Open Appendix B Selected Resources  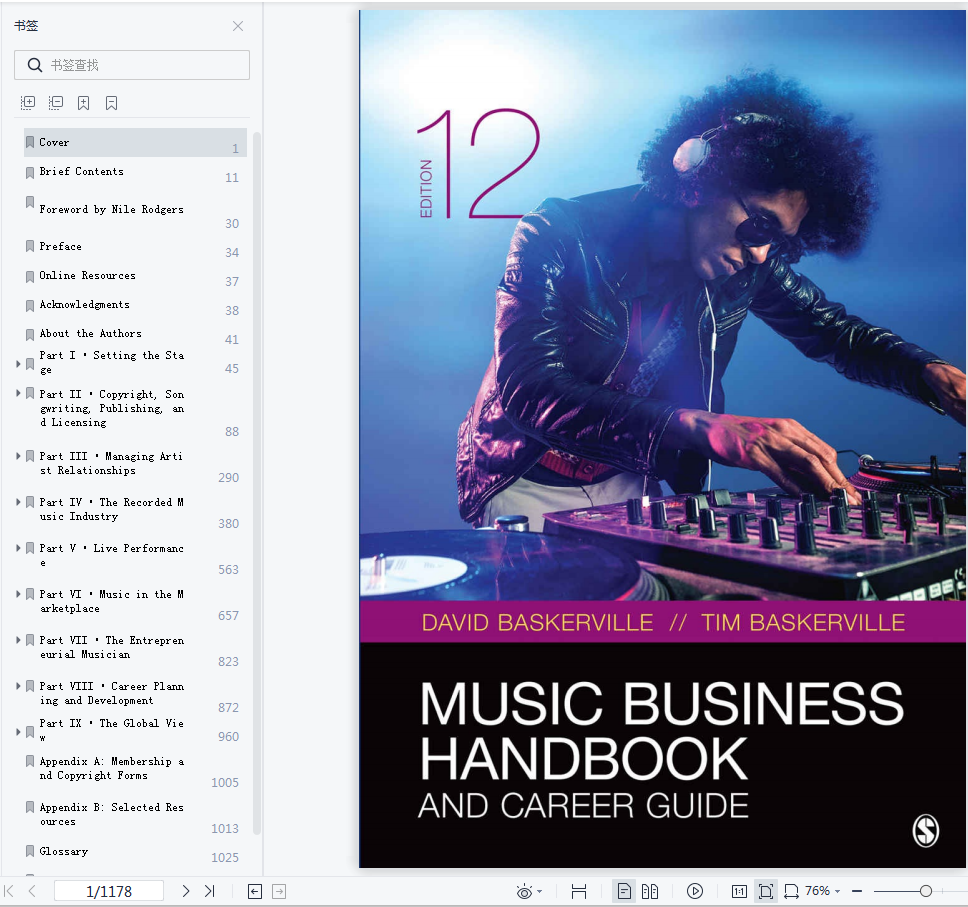pos(112,814)
